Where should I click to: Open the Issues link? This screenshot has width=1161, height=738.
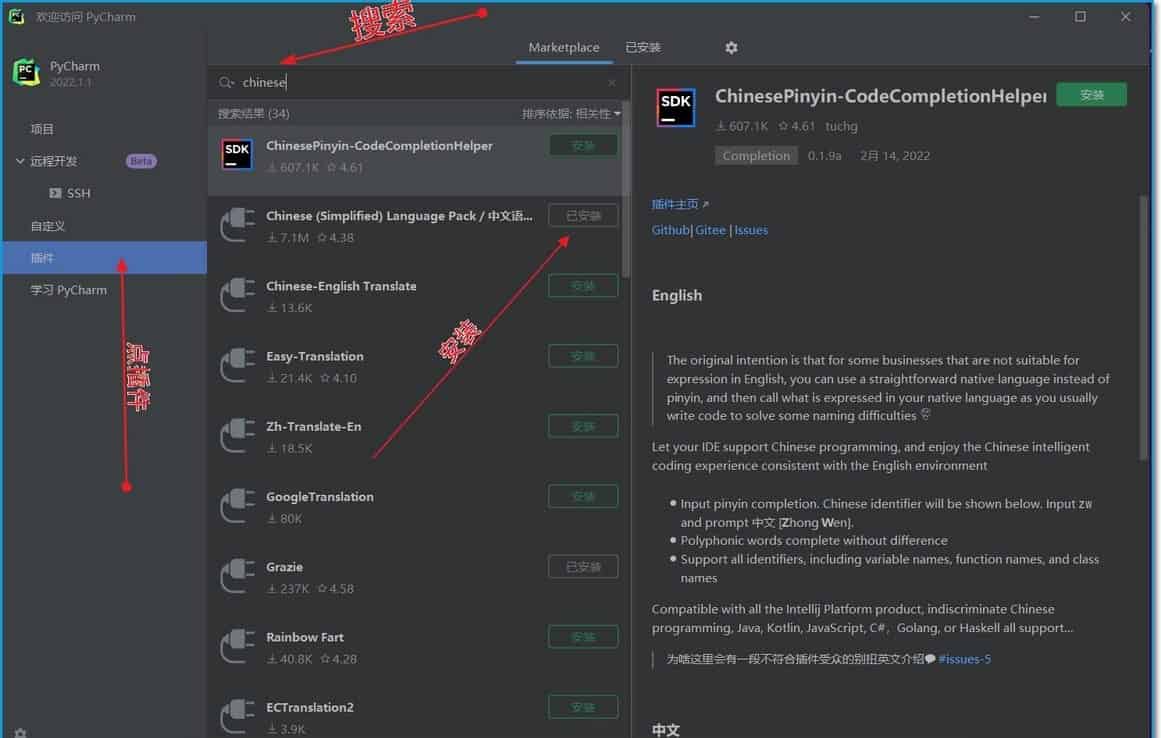coord(751,230)
